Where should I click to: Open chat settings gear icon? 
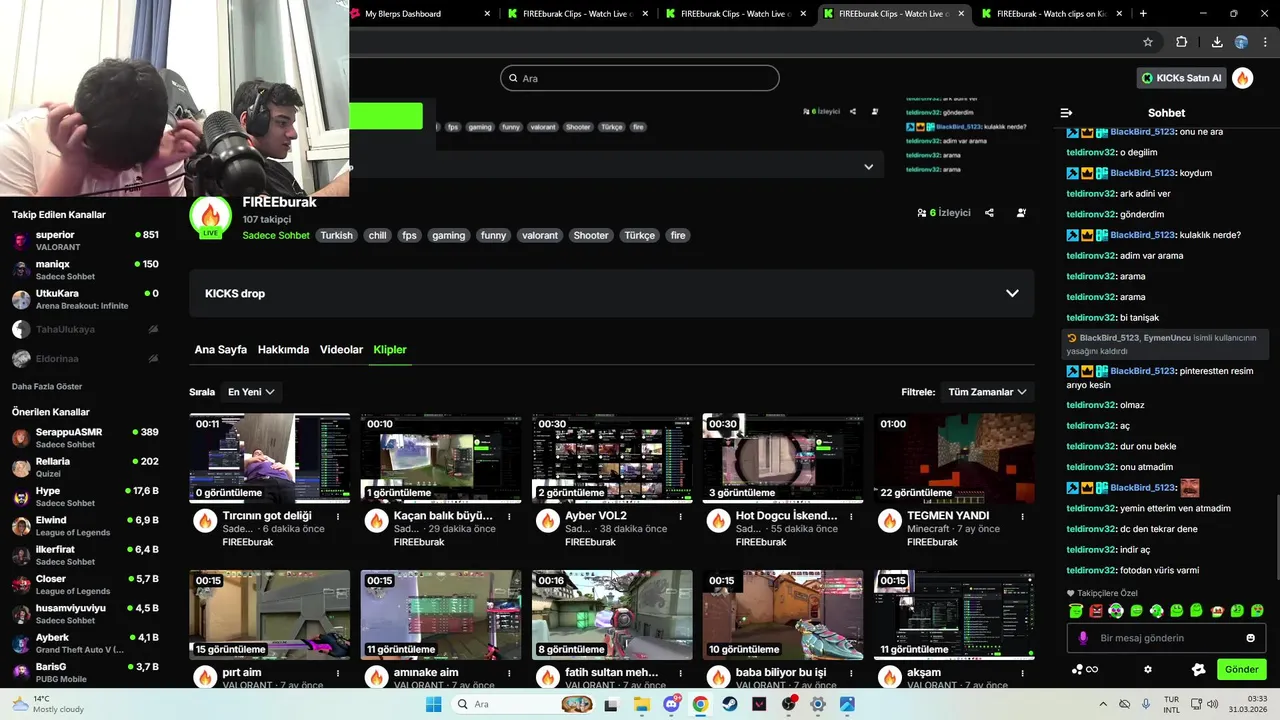click(1148, 669)
